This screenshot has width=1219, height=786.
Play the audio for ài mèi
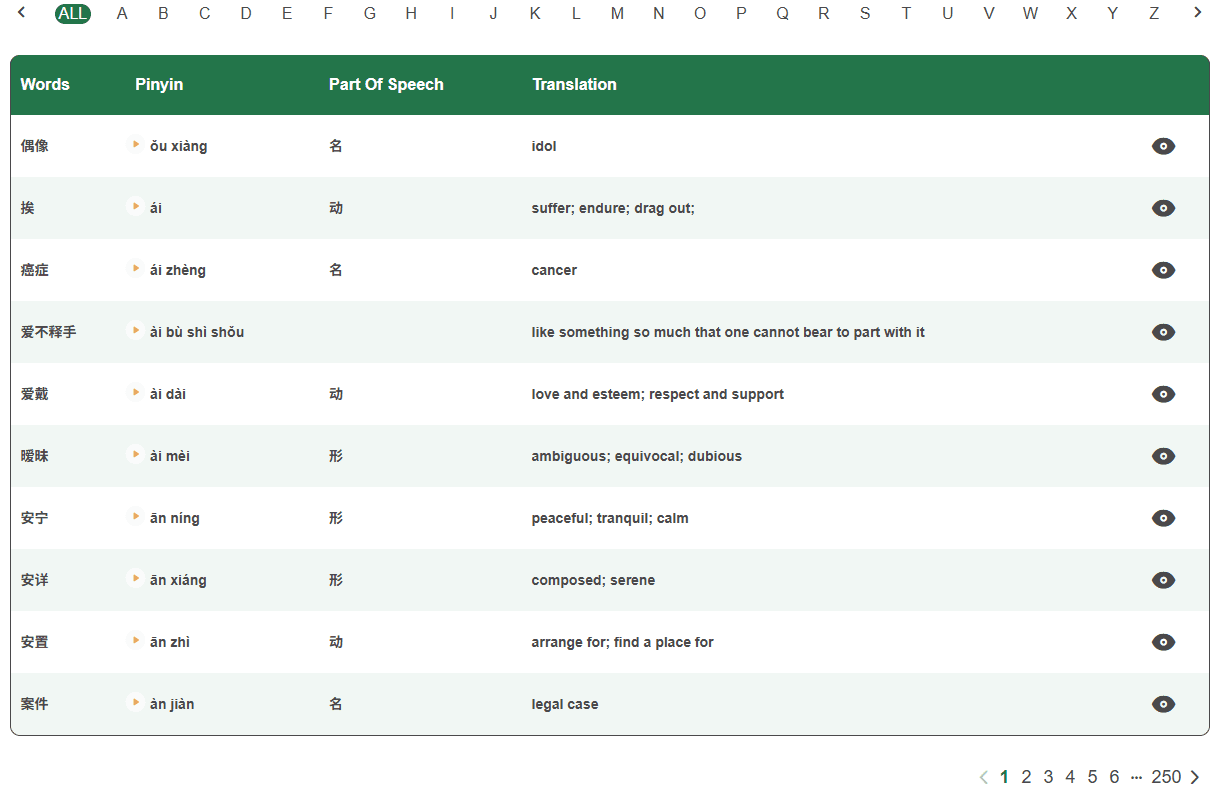(x=135, y=456)
